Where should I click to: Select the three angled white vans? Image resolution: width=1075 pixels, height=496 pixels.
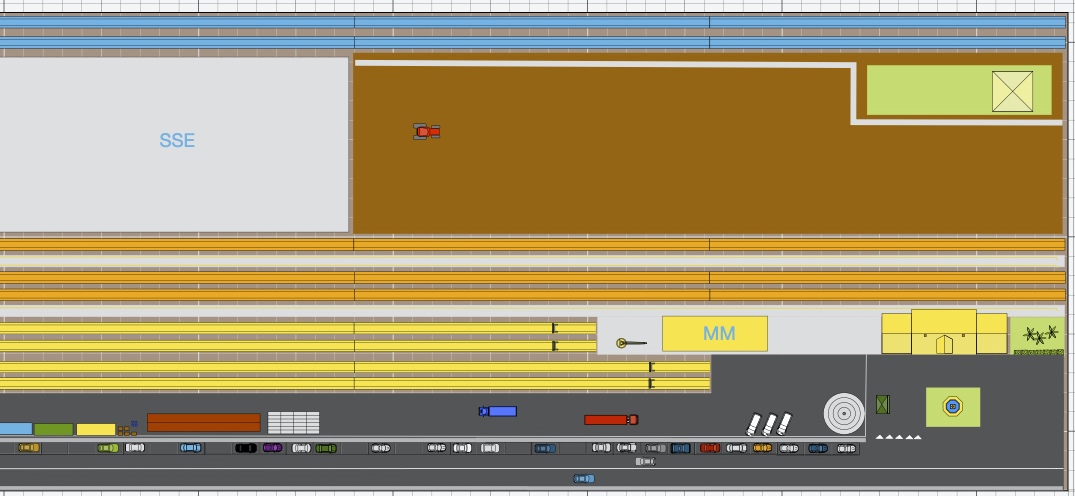pos(770,424)
